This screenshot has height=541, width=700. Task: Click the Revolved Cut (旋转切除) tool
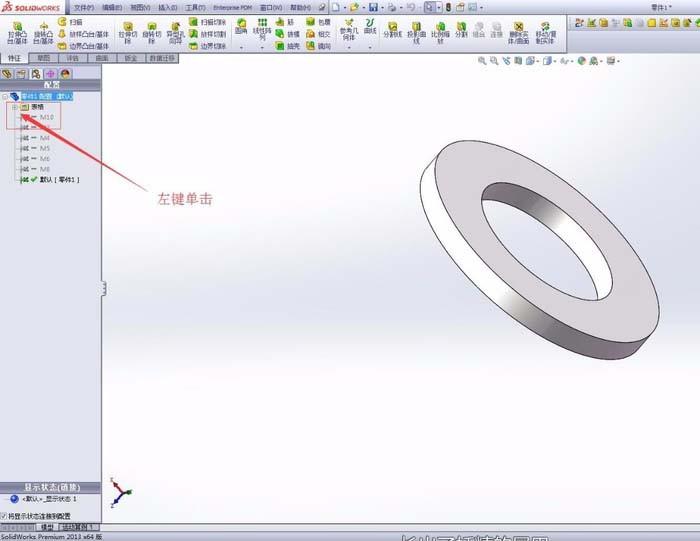point(151,33)
